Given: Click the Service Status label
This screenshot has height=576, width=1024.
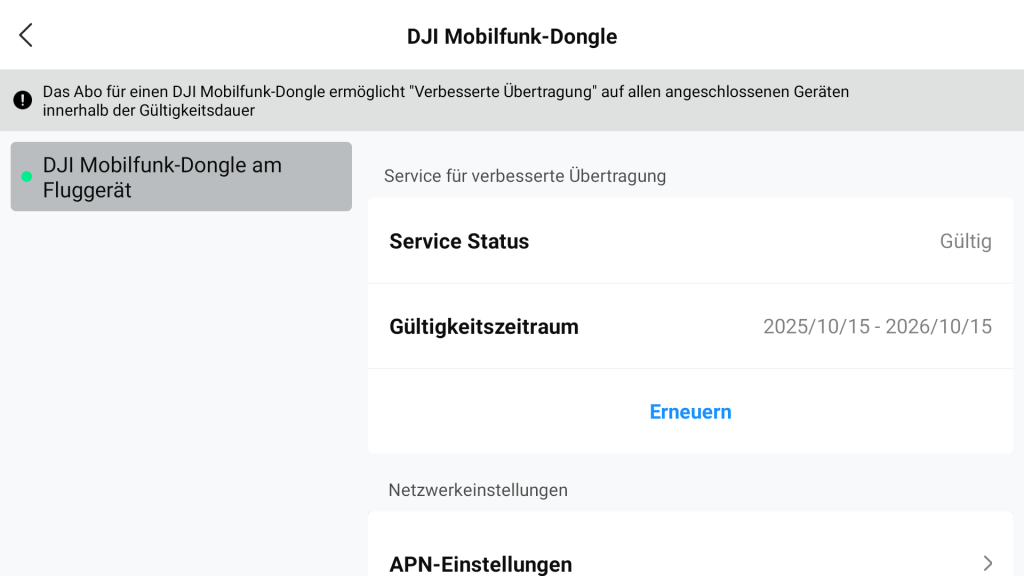Looking at the screenshot, I should click(x=459, y=241).
